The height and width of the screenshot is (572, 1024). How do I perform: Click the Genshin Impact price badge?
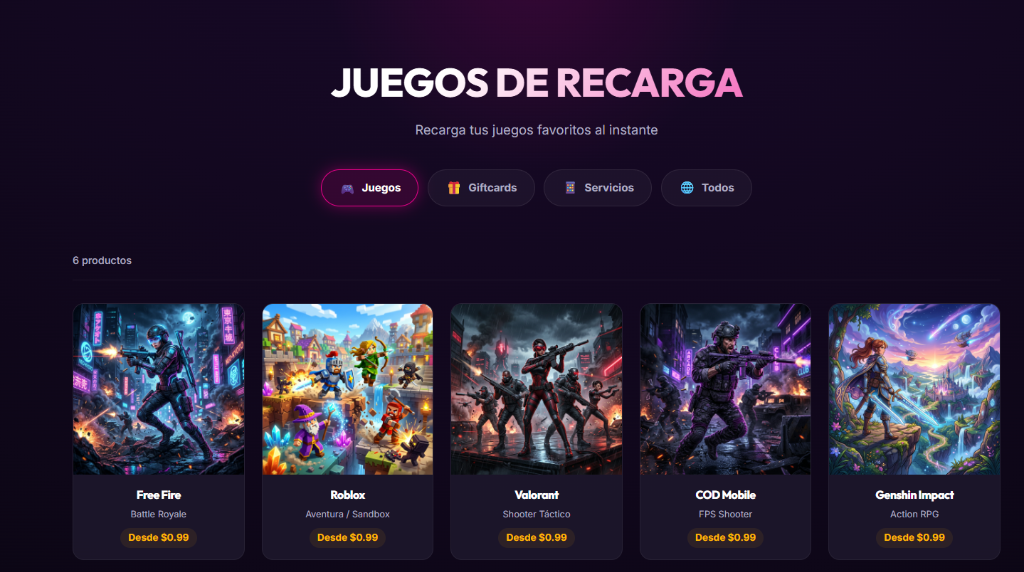click(914, 538)
